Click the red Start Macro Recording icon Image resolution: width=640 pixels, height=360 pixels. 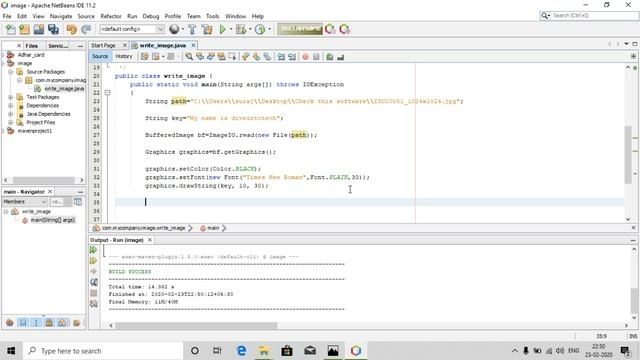[305, 57]
